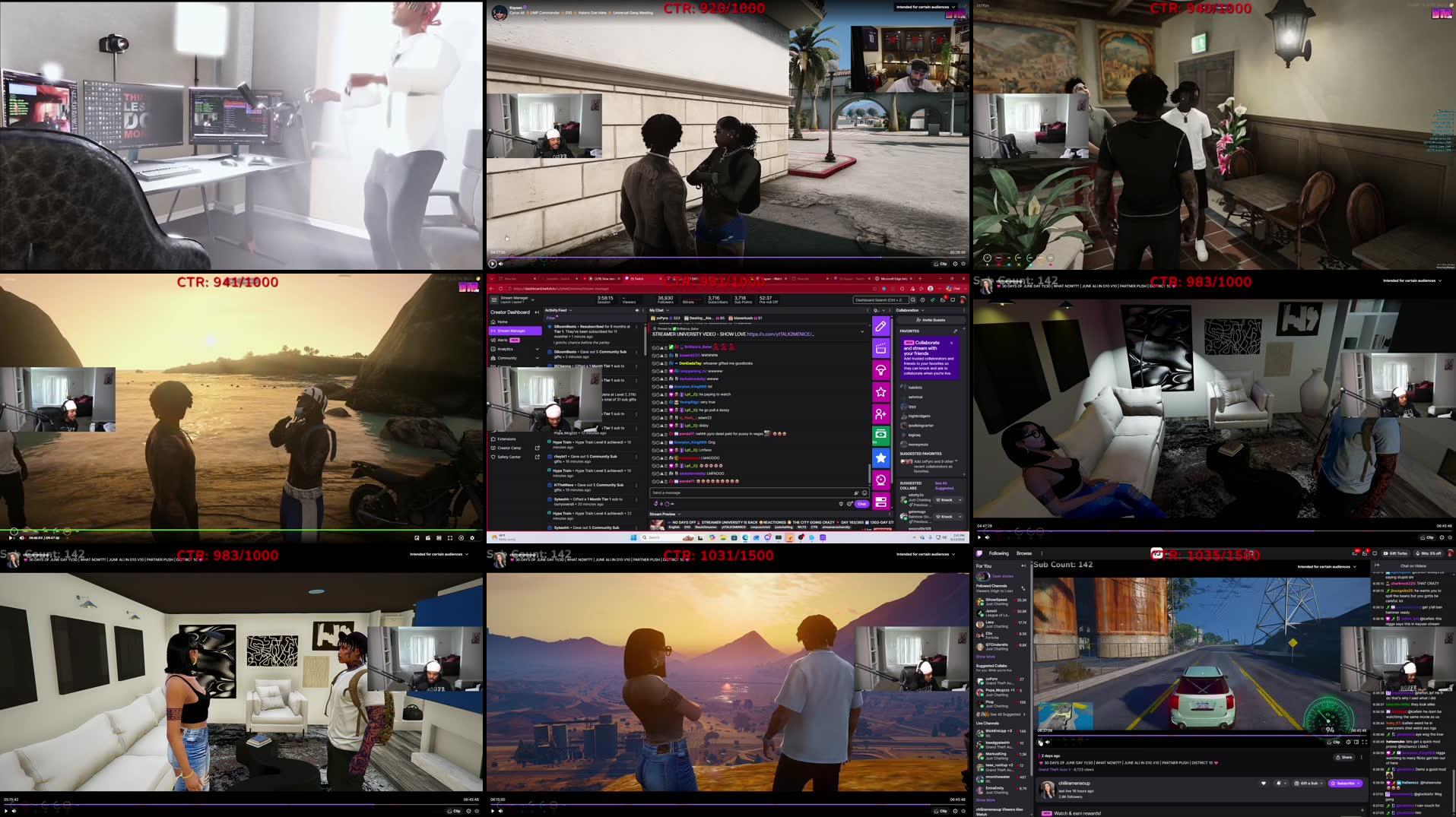Click the Invite Guests button
The height and width of the screenshot is (817, 1456).
[929, 320]
